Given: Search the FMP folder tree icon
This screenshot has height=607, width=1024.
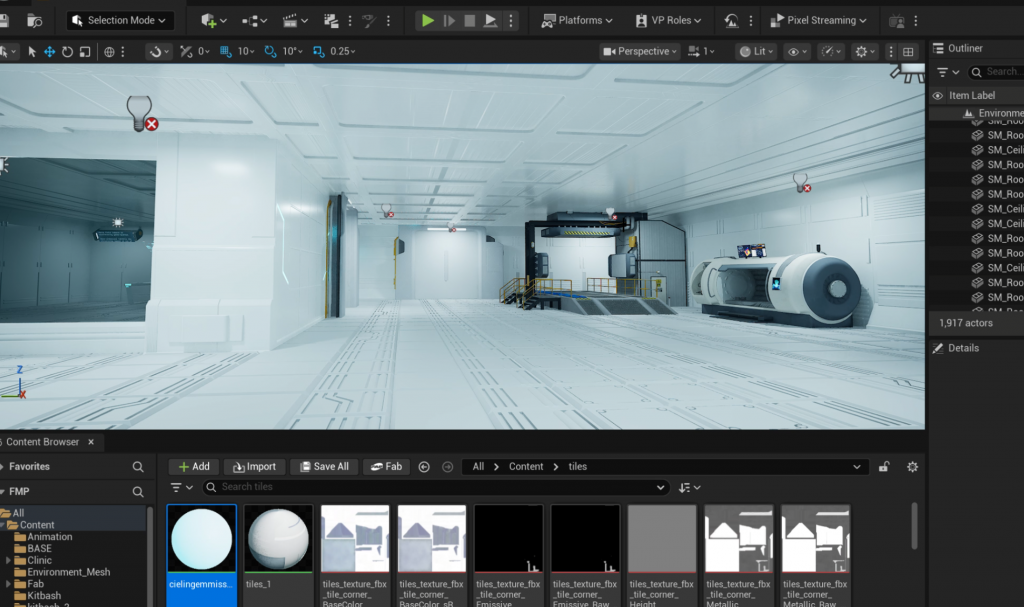Looking at the screenshot, I should pos(138,492).
